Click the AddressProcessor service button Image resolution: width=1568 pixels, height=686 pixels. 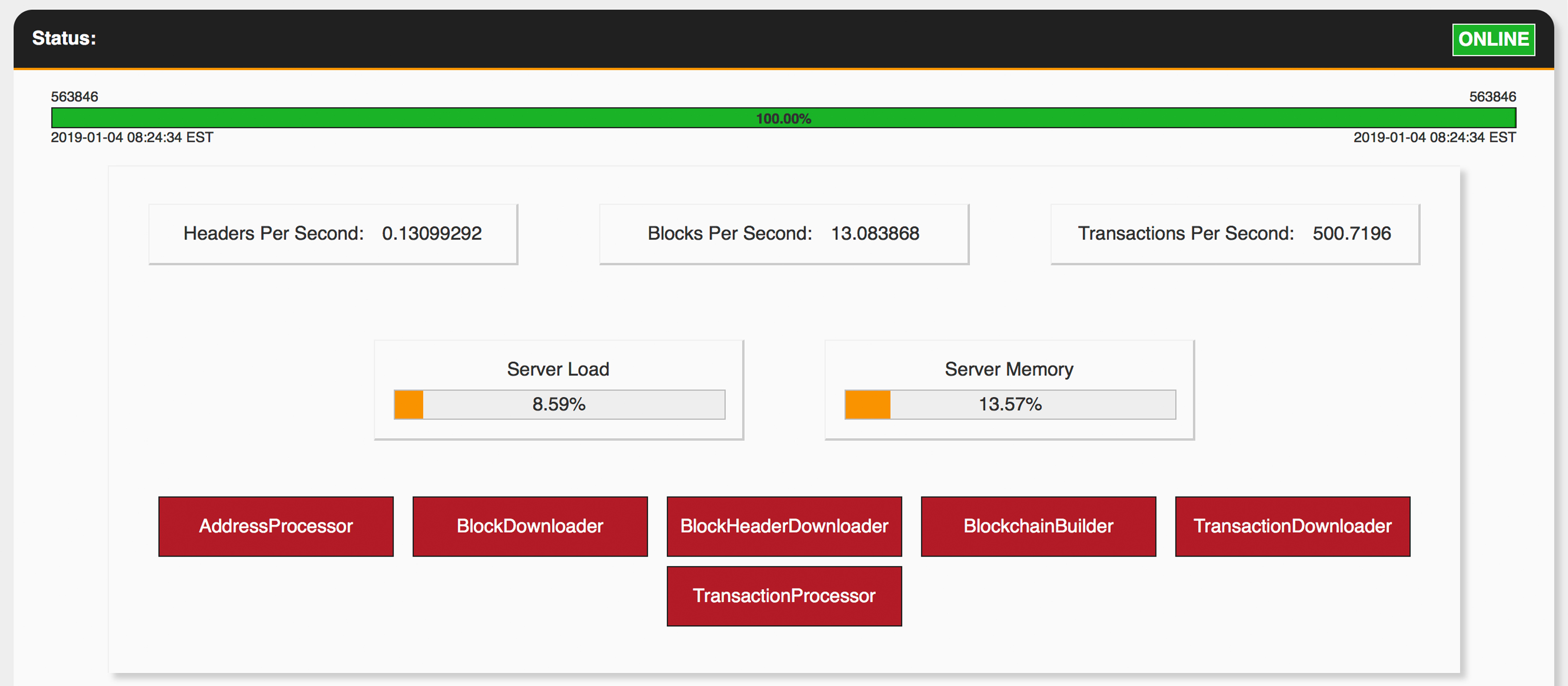point(281,526)
